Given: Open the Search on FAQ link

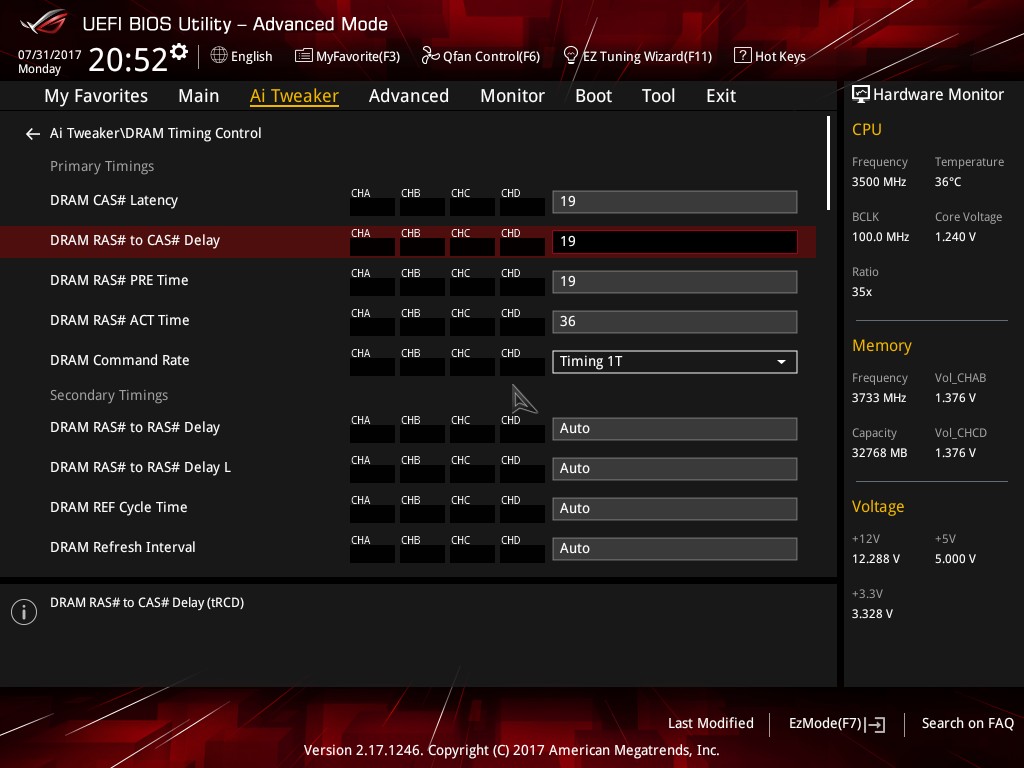Looking at the screenshot, I should click(x=967, y=723).
